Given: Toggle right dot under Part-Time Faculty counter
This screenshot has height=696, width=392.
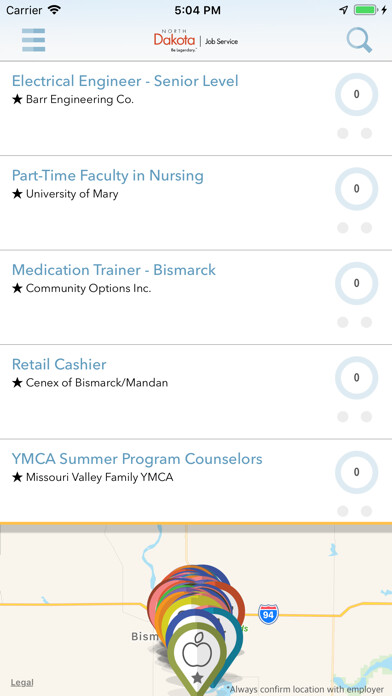Looking at the screenshot, I should pyautogui.click(x=366, y=228).
